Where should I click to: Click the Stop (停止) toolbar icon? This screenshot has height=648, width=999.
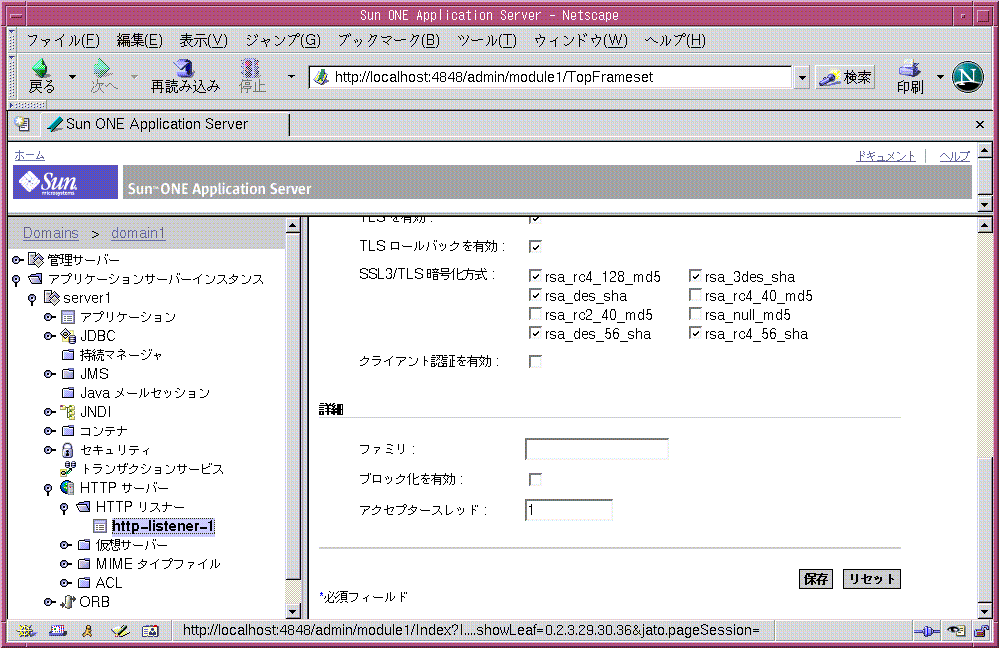coord(250,68)
